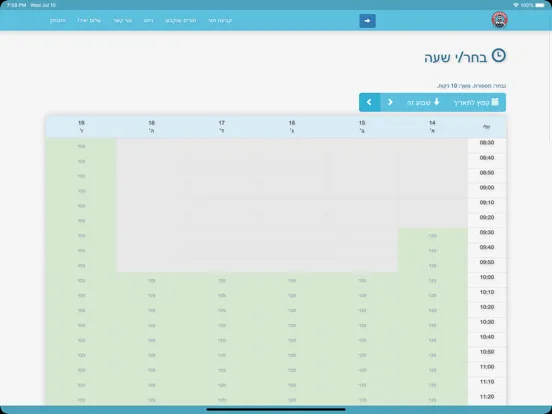The width and height of the screenshot is (552, 414).
Task: Book the free slot on day 15 at 11:20
Action: coord(362,400)
